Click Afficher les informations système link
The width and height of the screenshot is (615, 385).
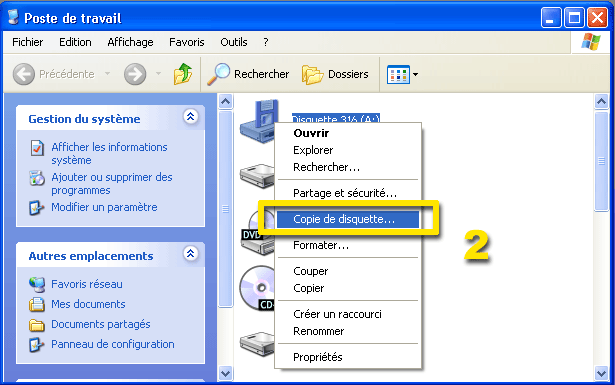tap(109, 153)
